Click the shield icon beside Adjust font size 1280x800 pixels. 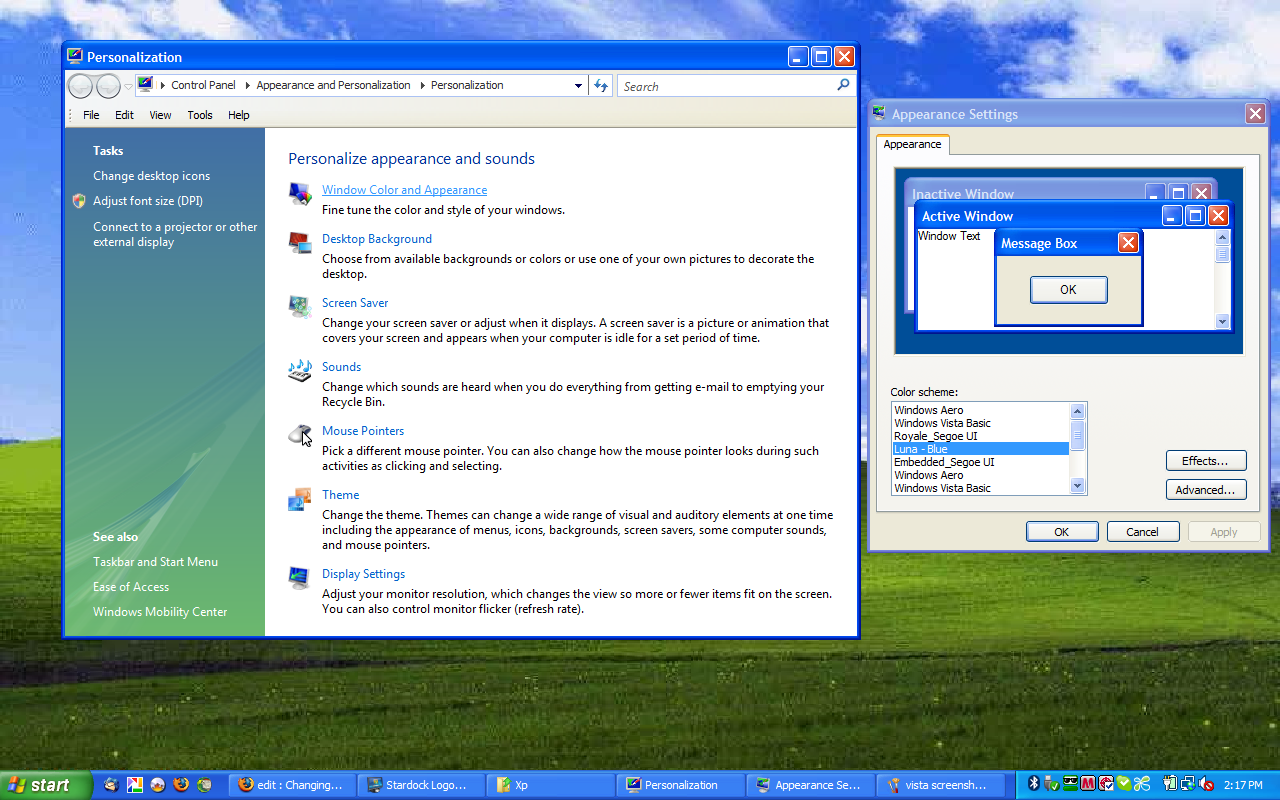click(79, 201)
